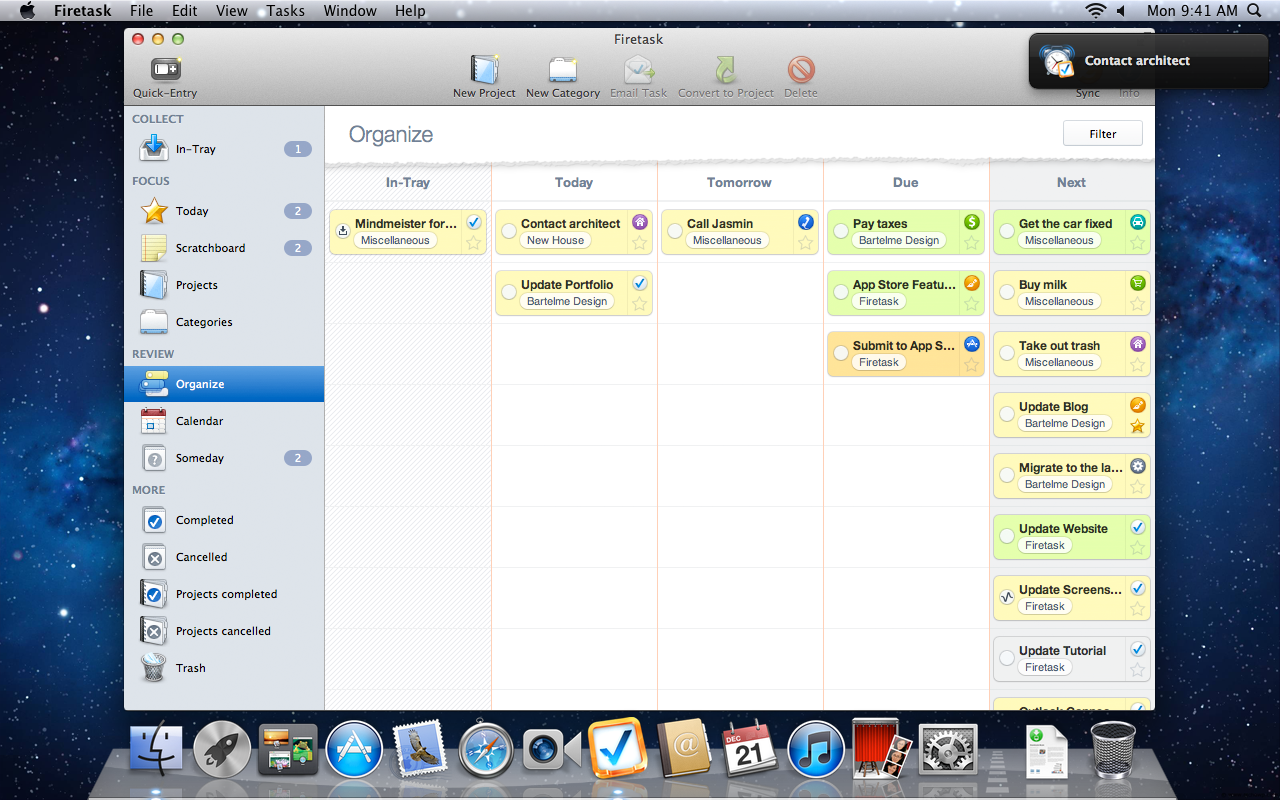Open the Tasks menu
The width and height of the screenshot is (1280, 800).
(285, 11)
